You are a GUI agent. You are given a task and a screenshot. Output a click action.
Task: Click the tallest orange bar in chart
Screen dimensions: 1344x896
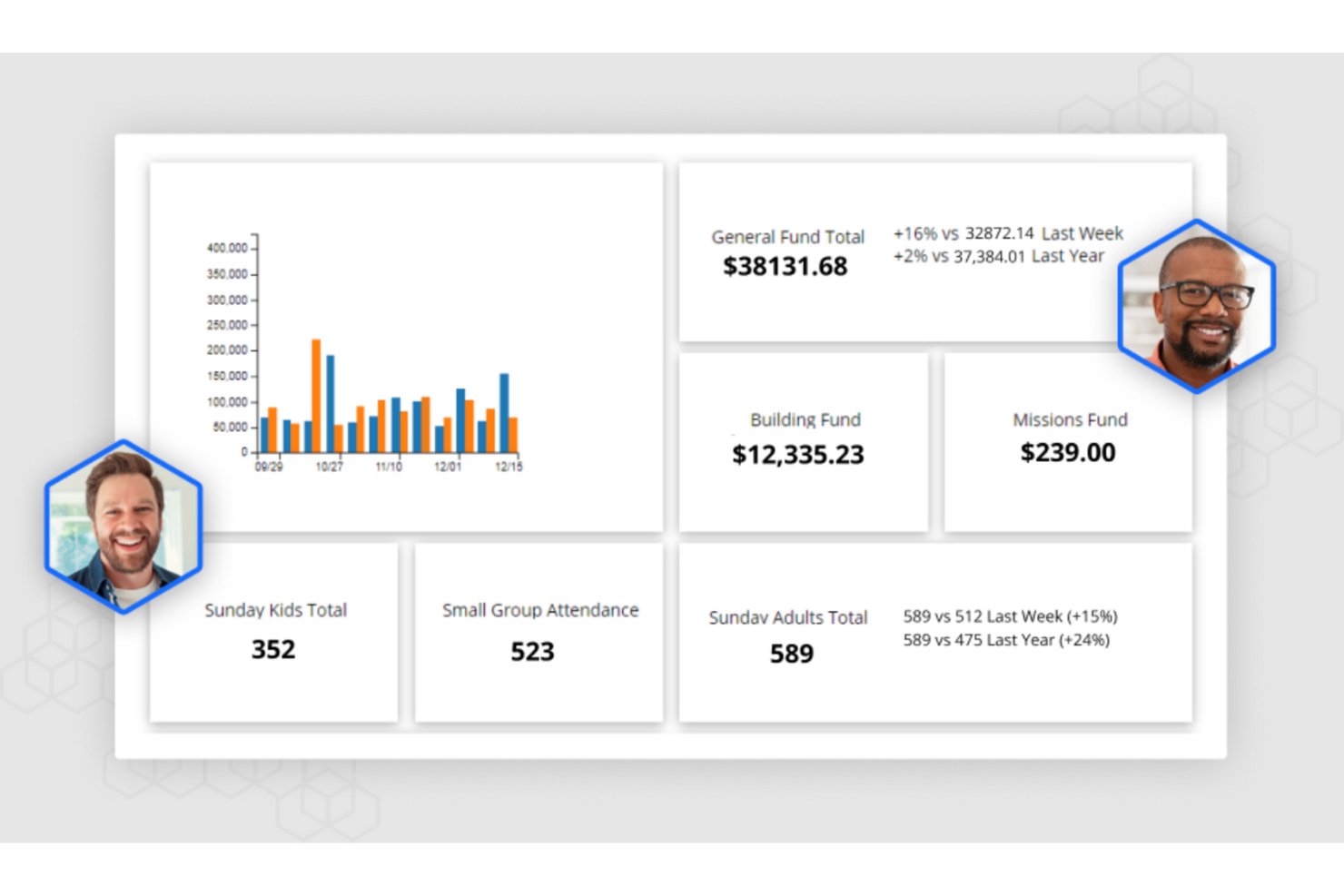[316, 396]
